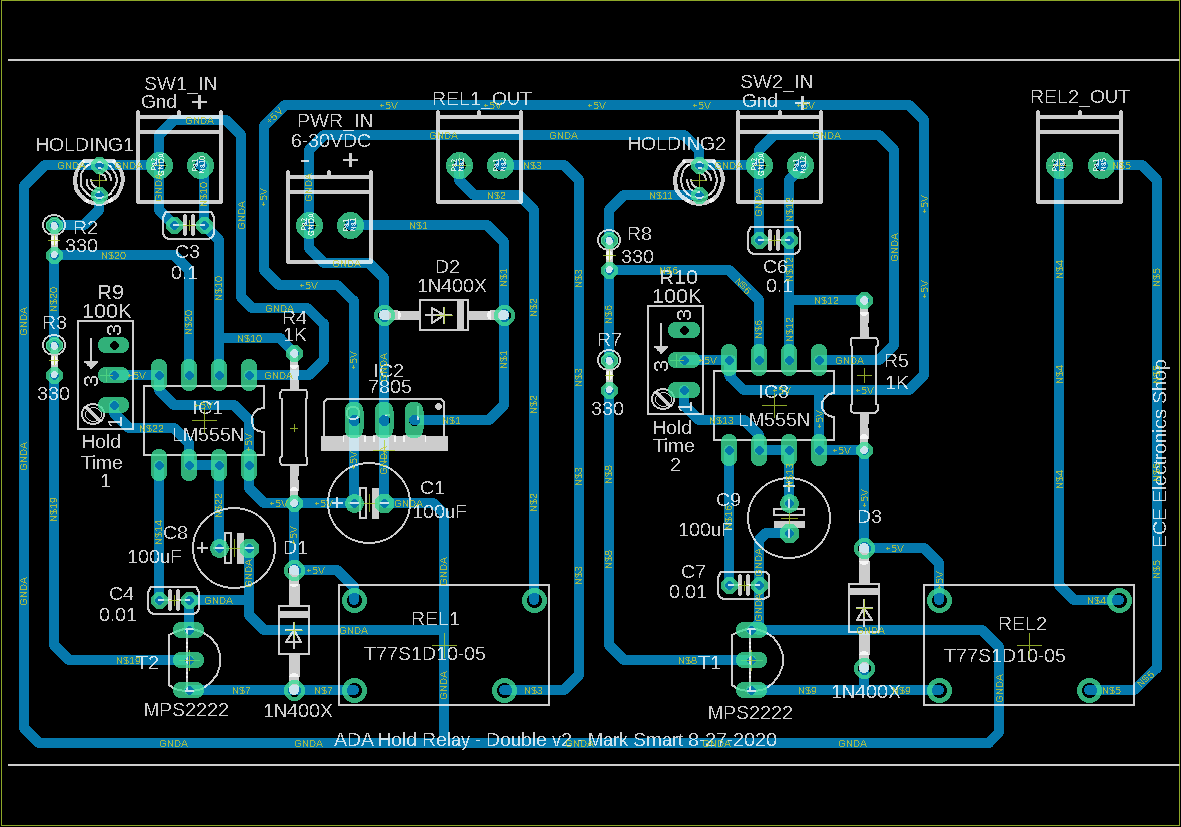This screenshot has width=1181, height=827.
Task: Click the REL1 T77S1D10-05 relay outline
Action: tap(443, 645)
